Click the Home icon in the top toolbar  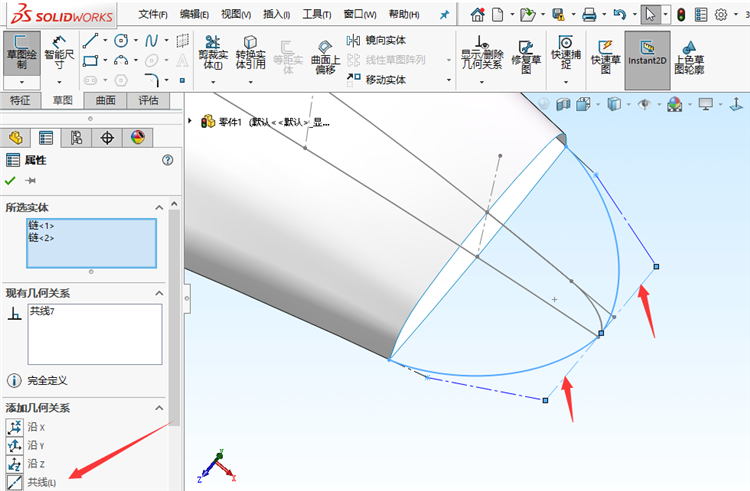click(x=477, y=15)
